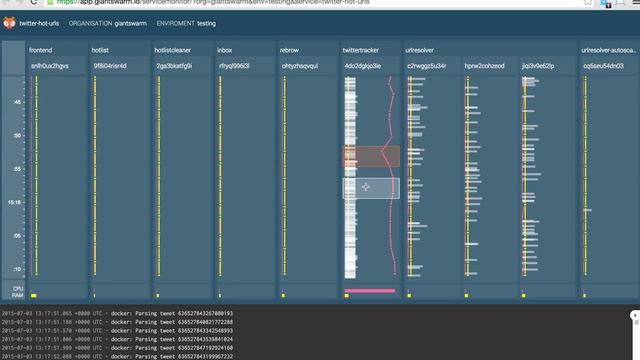Click instance snlh0ux2hgvs under frontend

(50, 66)
